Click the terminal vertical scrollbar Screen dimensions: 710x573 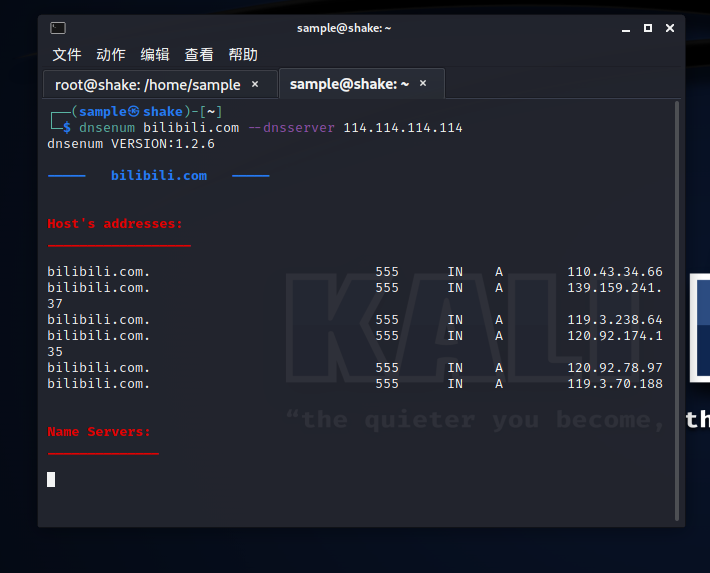pyautogui.click(x=677, y=311)
